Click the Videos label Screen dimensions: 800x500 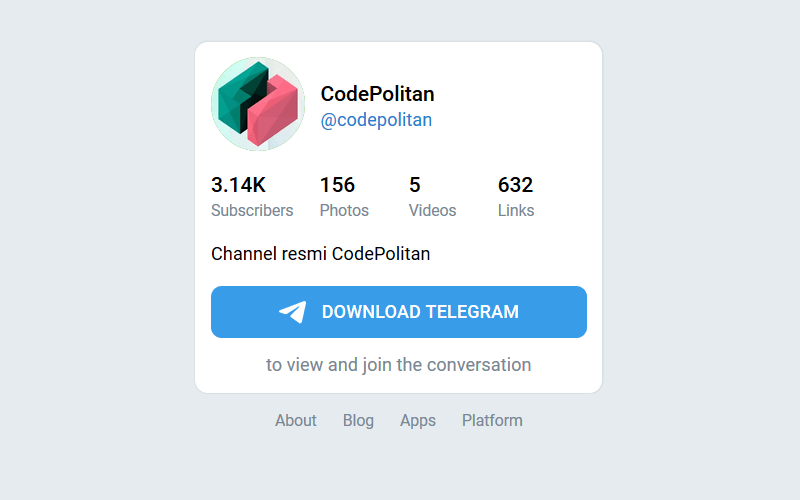pyautogui.click(x=433, y=210)
